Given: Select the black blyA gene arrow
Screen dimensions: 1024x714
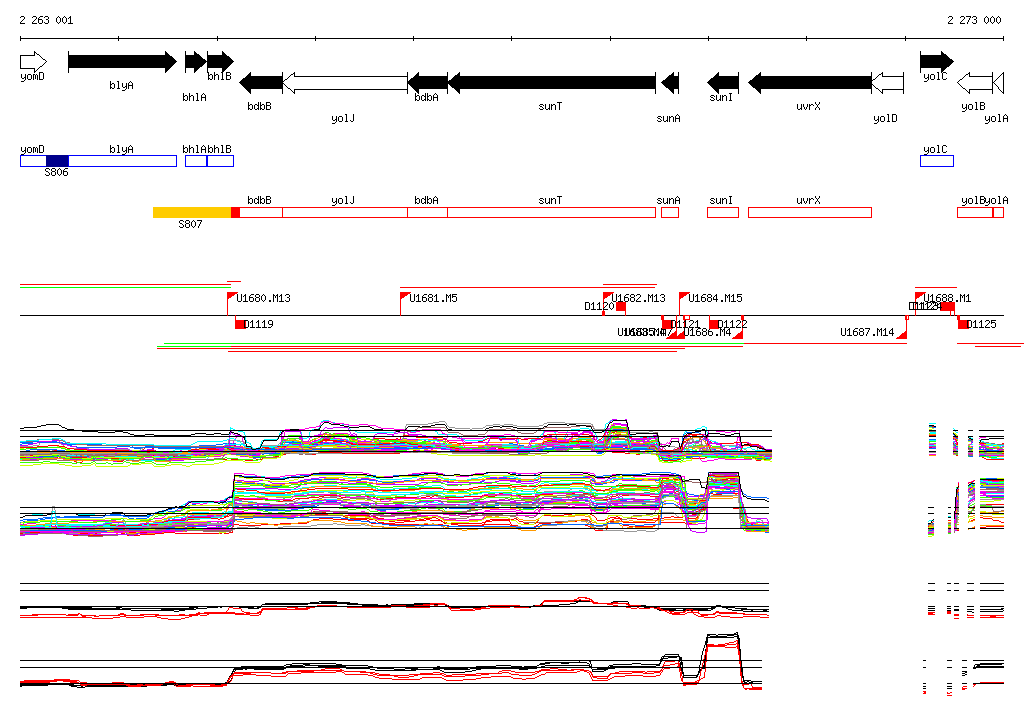Looking at the screenshot, I should tap(121, 62).
